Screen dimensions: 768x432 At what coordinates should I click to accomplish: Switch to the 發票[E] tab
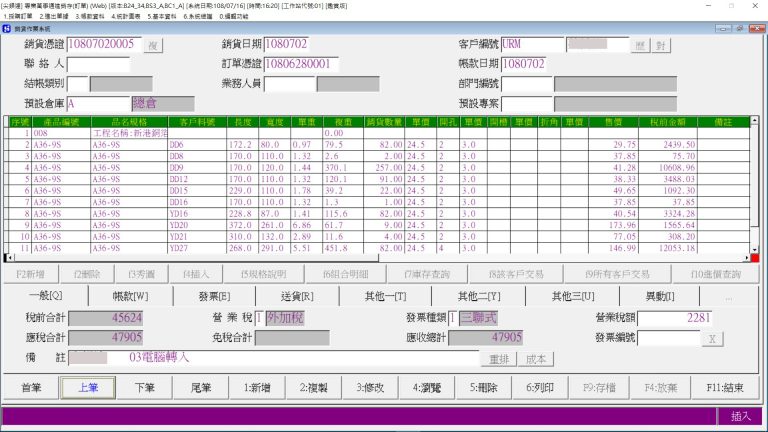coord(214,296)
